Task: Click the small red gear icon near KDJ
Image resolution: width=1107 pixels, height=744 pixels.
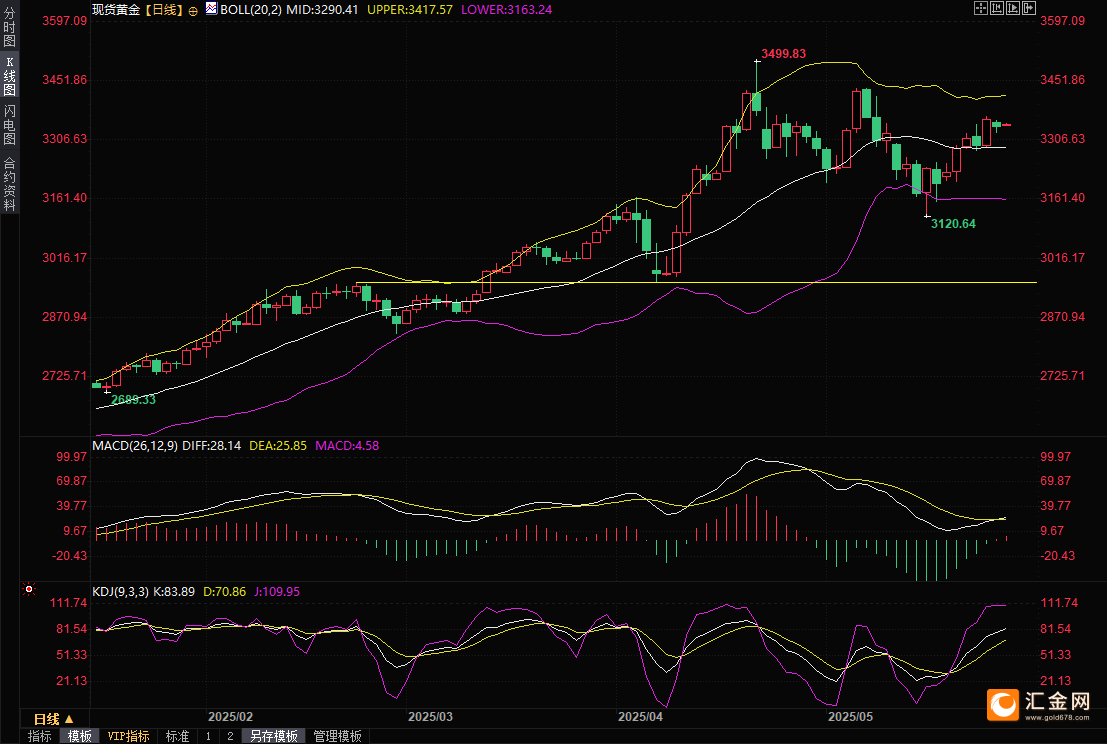Action: pos(28,591)
